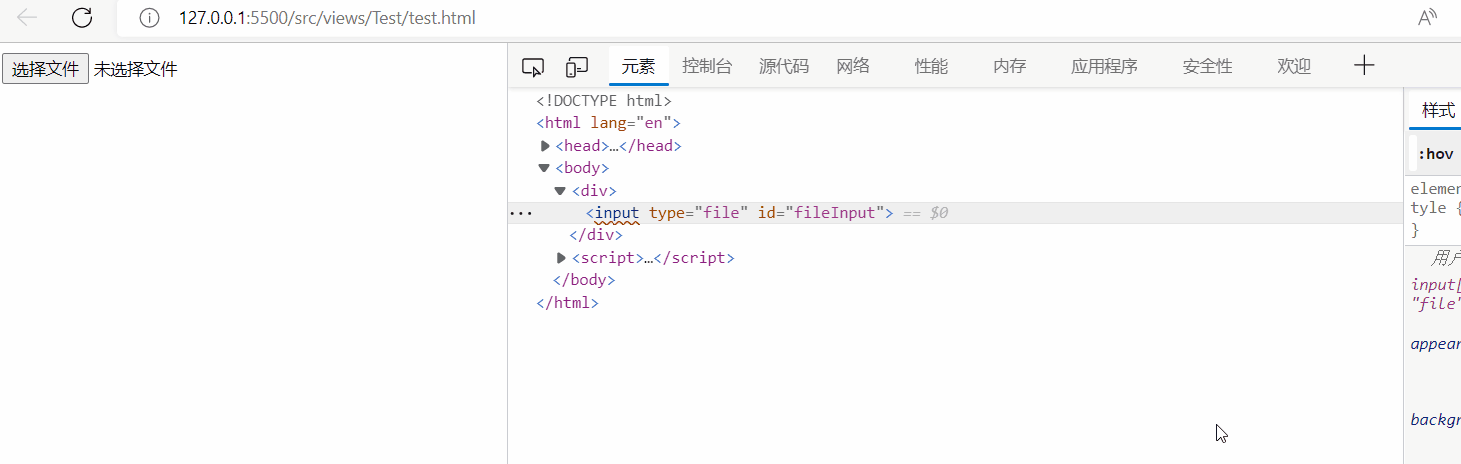Select the closing </html> tag row

click(x=567, y=302)
